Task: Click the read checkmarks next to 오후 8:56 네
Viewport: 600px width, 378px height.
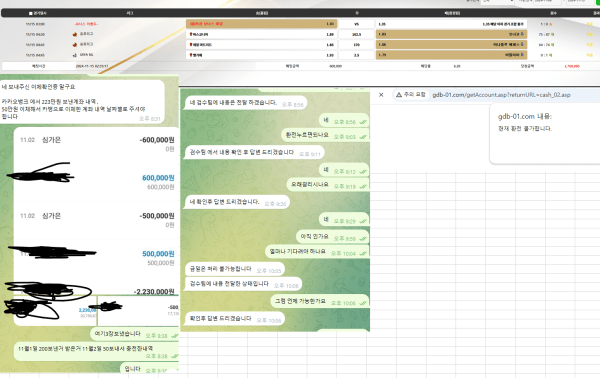Action: (x=363, y=122)
